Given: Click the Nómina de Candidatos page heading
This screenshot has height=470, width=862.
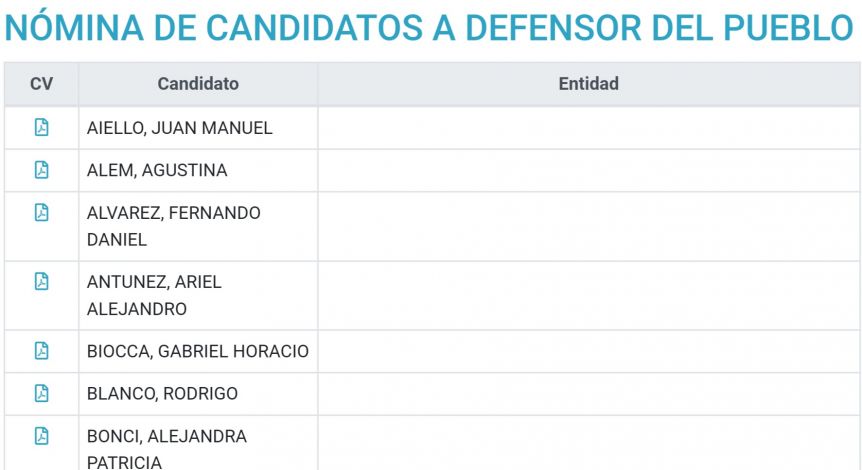Looking at the screenshot, I should coord(429,27).
